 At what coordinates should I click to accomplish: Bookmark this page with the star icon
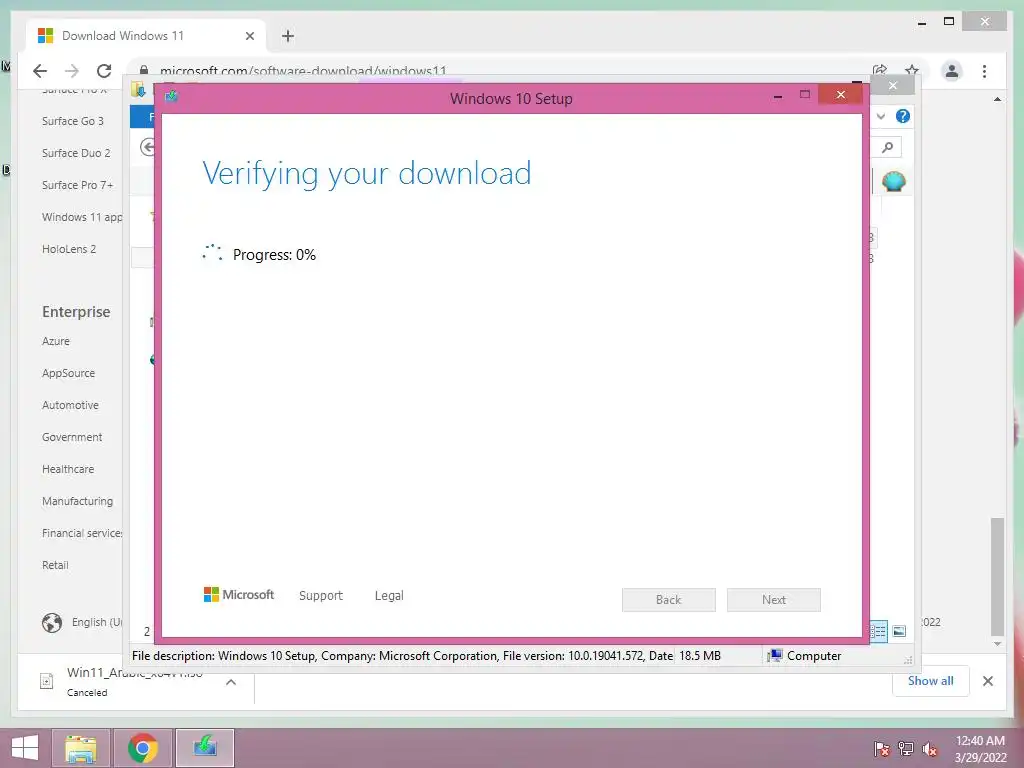pos(912,71)
